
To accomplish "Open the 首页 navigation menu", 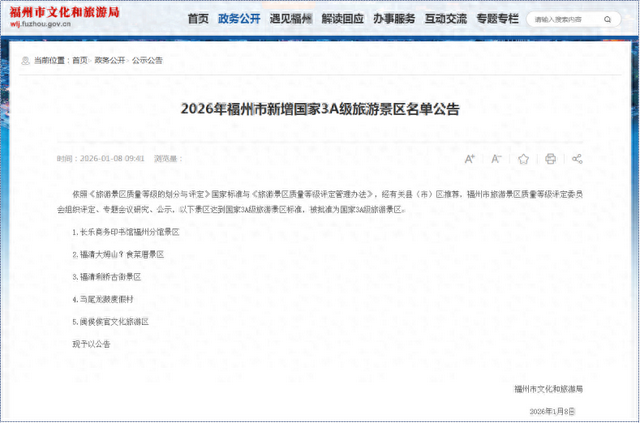I will (198, 19).
